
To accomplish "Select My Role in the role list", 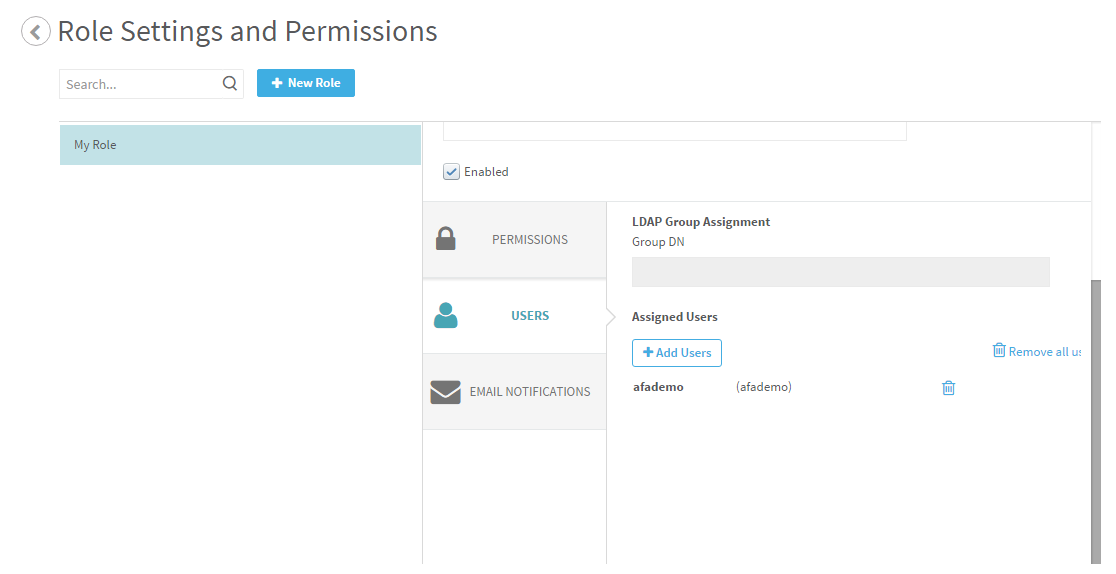I will [x=240, y=145].
